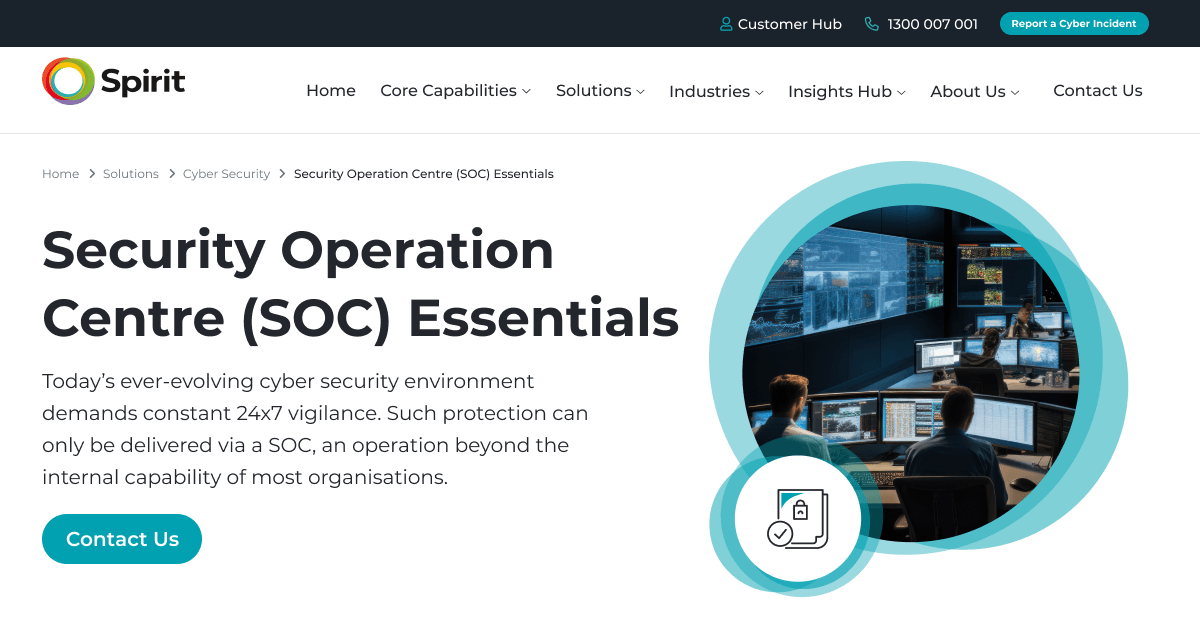Select the Security Operation Centre (SOC) Essentials breadcrumb

point(424,173)
